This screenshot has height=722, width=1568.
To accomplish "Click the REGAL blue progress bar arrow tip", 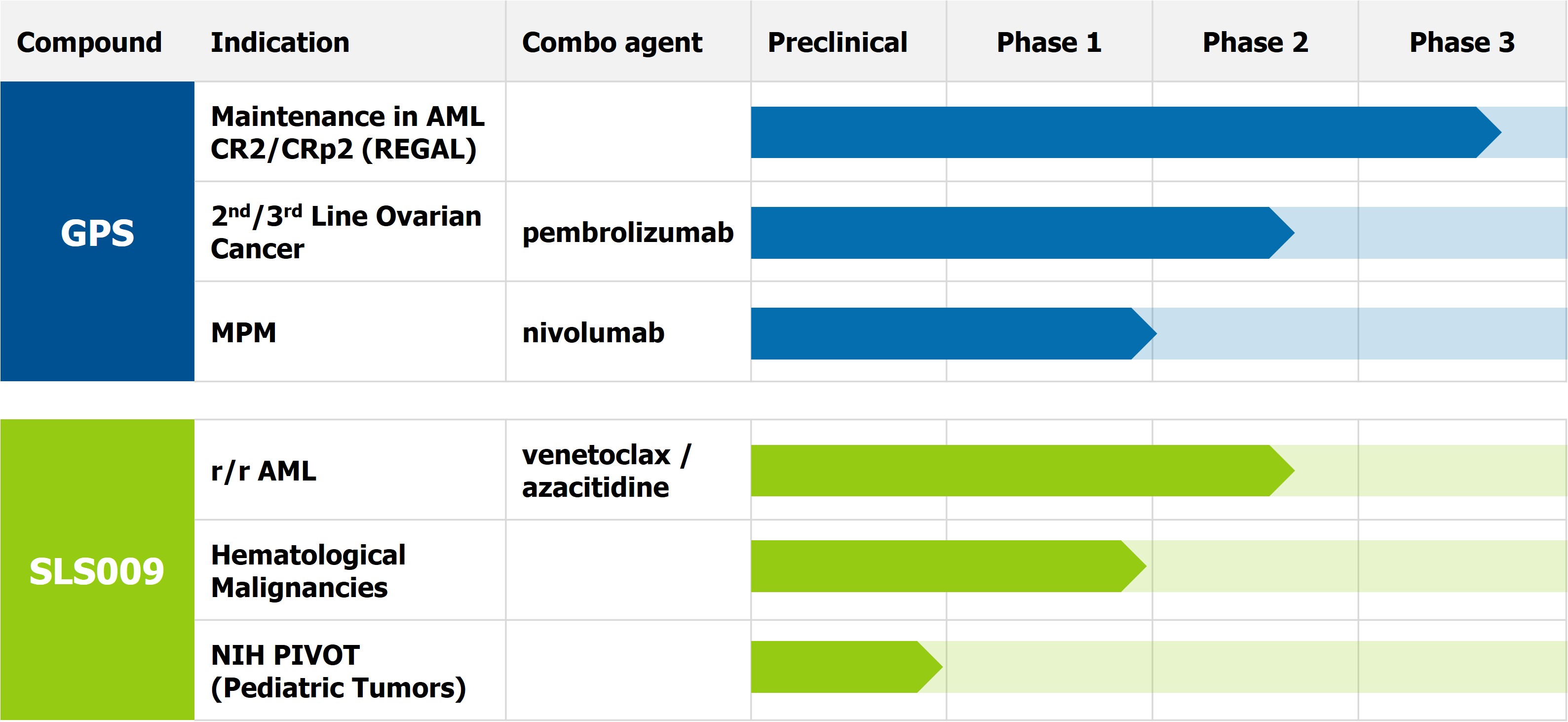I will (x=1488, y=132).
